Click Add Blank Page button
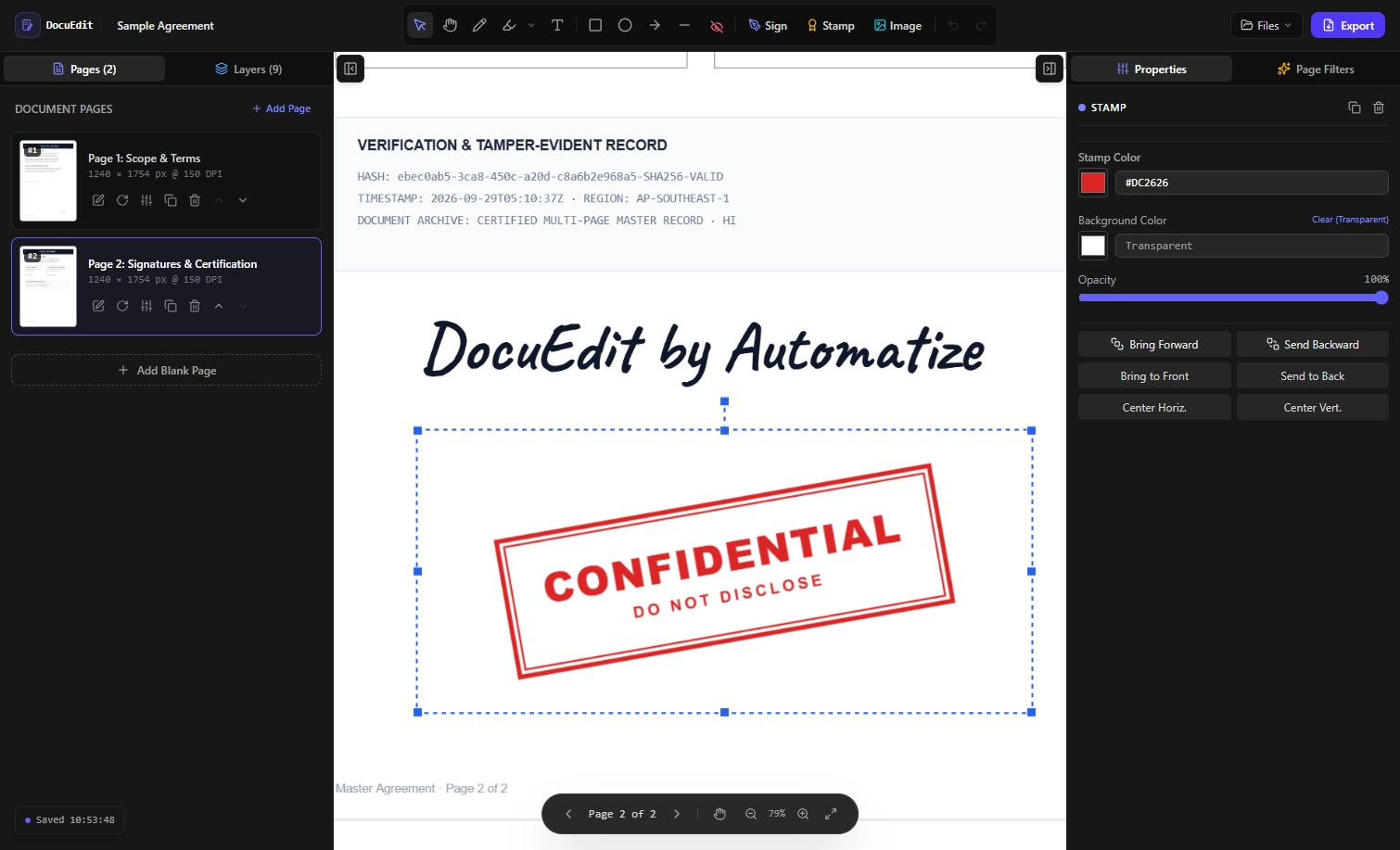Viewport: 1400px width, 850px height. tap(167, 370)
